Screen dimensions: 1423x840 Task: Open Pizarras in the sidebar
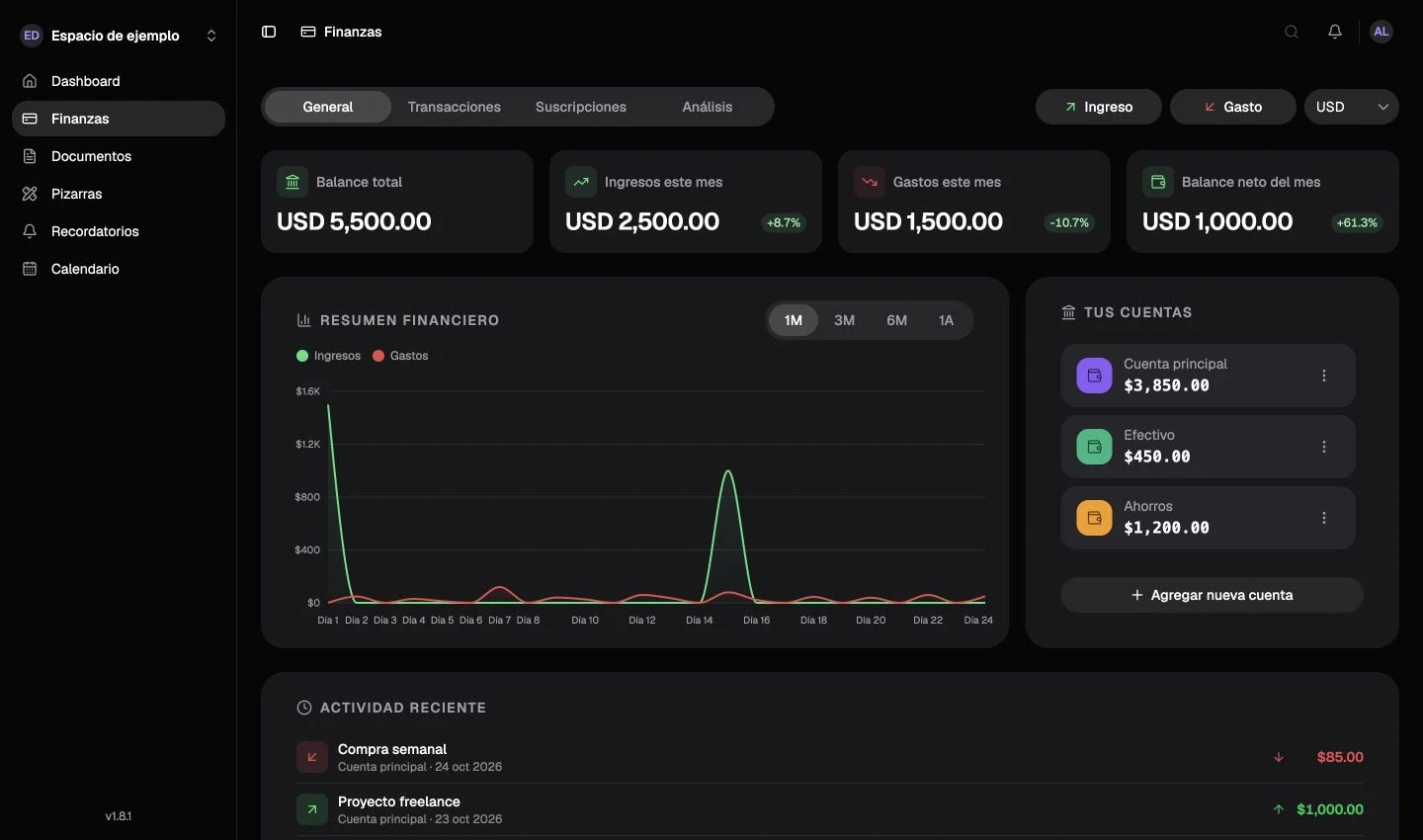click(x=119, y=194)
